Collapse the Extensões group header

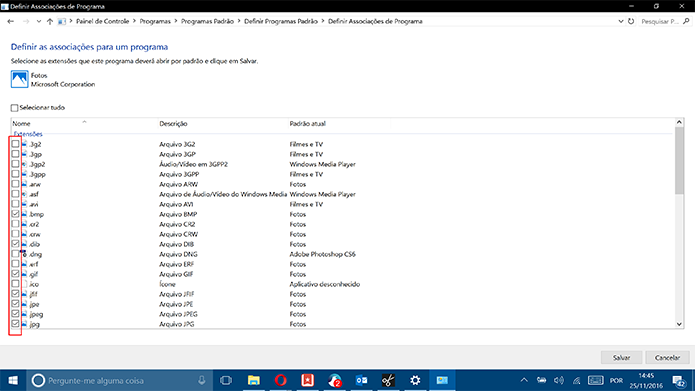tap(28, 134)
